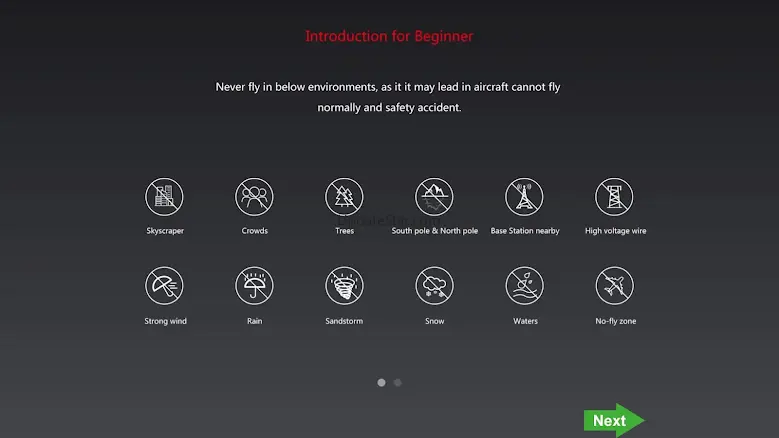Select the Crowds warning icon
The width and height of the screenshot is (779, 438).
tap(254, 197)
